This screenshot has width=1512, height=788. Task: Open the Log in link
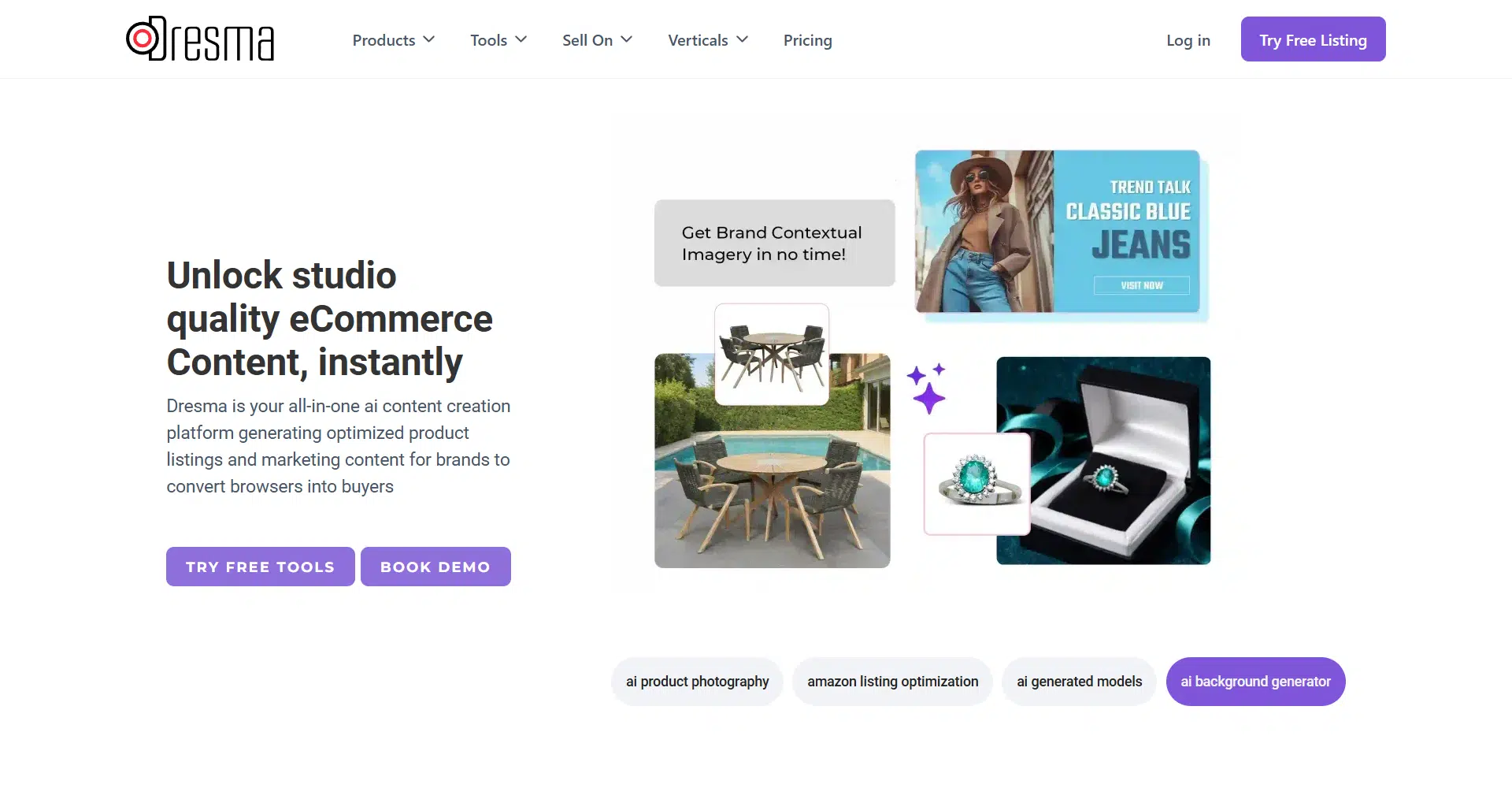pos(1188,40)
